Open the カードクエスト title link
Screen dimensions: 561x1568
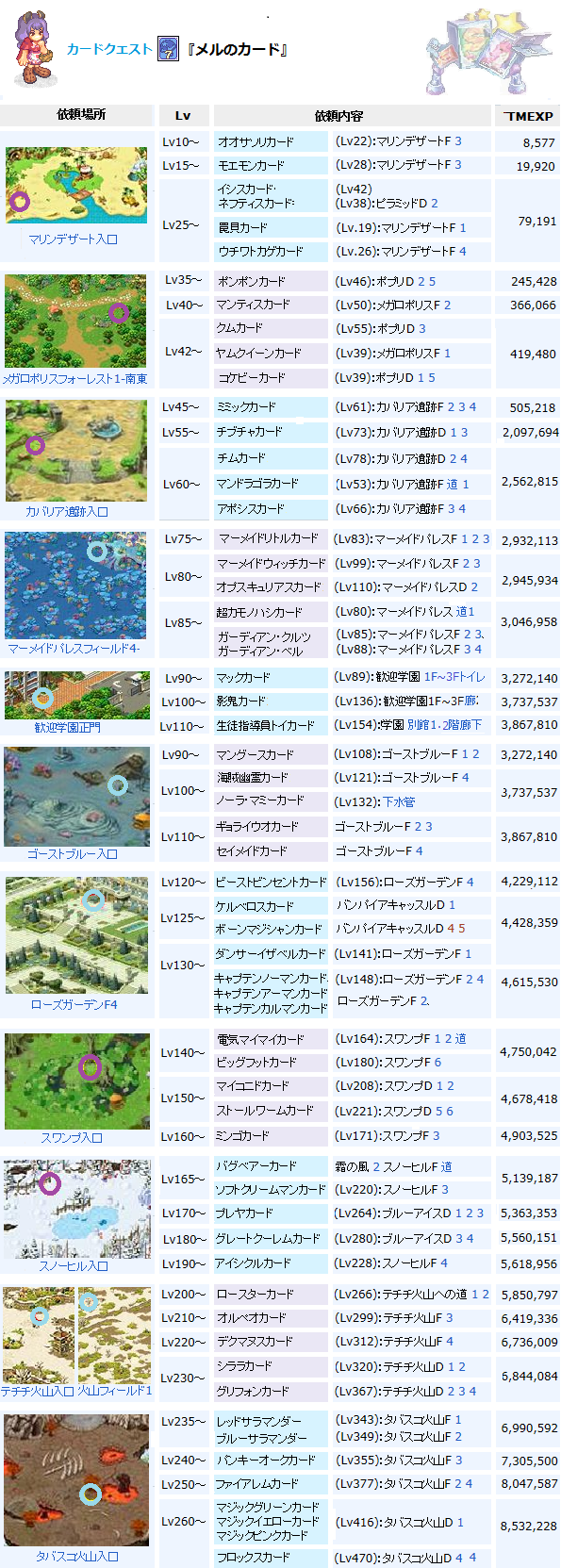[108, 49]
